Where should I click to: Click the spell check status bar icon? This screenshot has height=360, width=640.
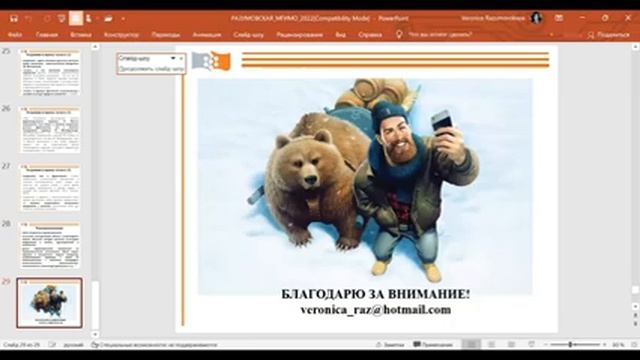pyautogui.click(x=52, y=345)
